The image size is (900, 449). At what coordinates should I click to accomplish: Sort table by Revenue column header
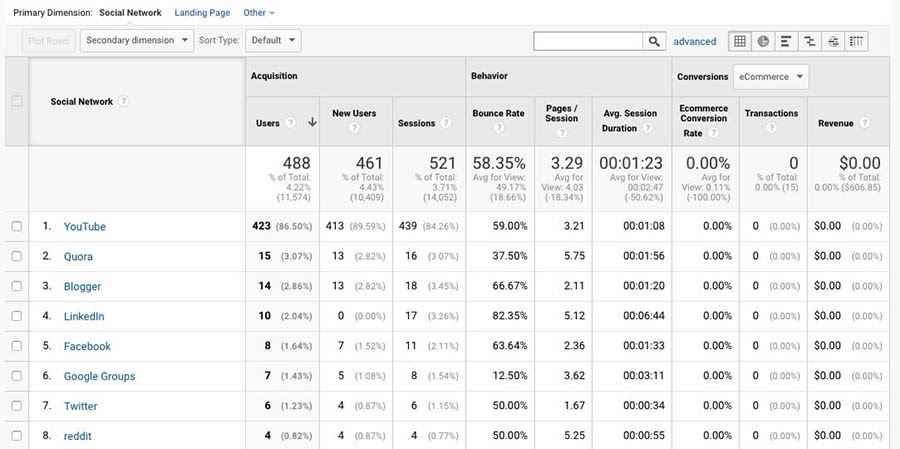[x=836, y=123]
